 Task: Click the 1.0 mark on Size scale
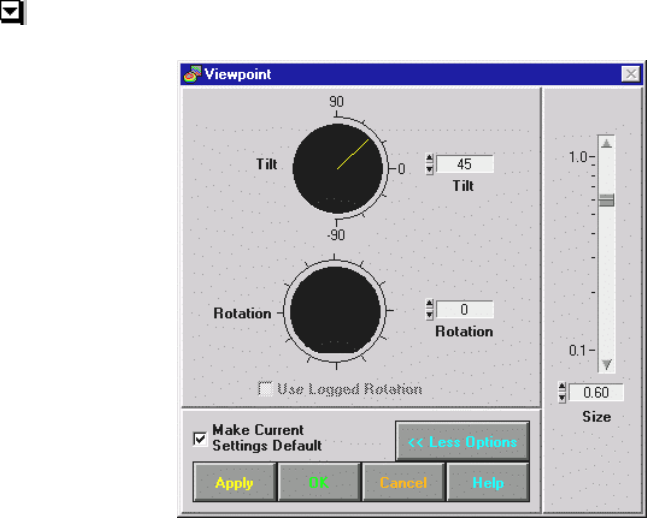(578, 157)
